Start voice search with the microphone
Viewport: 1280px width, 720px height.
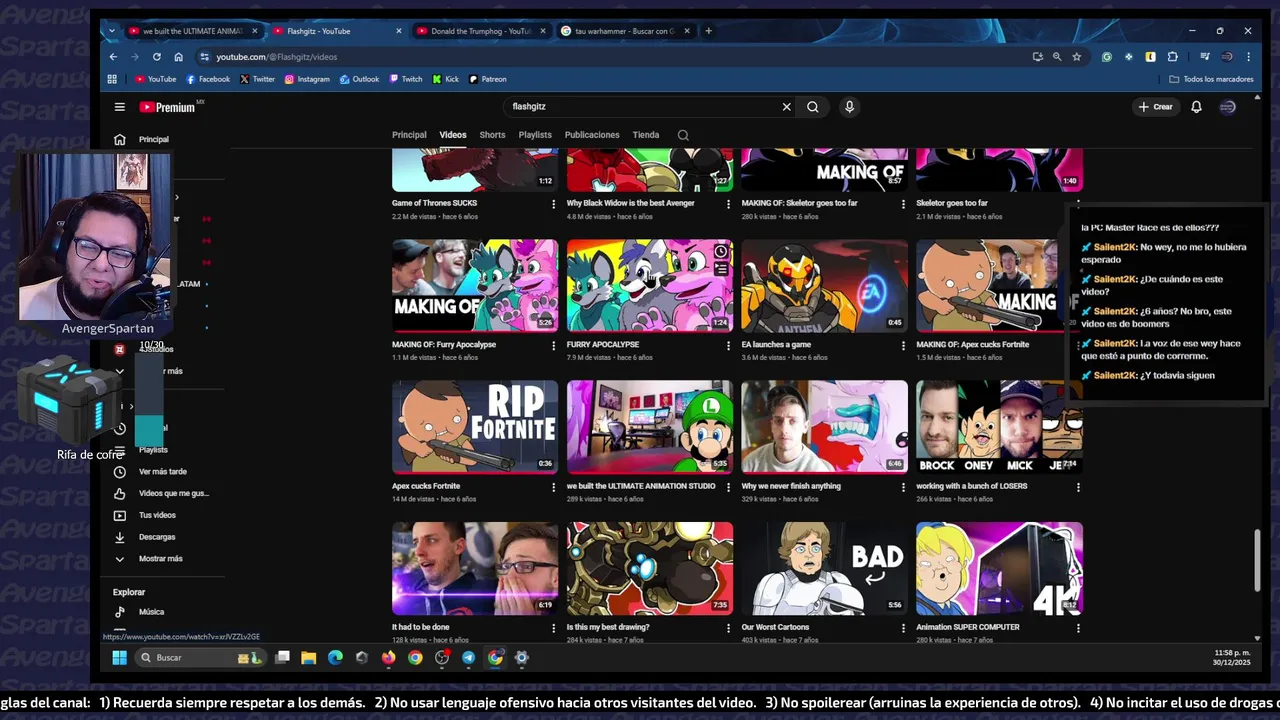coord(849,107)
